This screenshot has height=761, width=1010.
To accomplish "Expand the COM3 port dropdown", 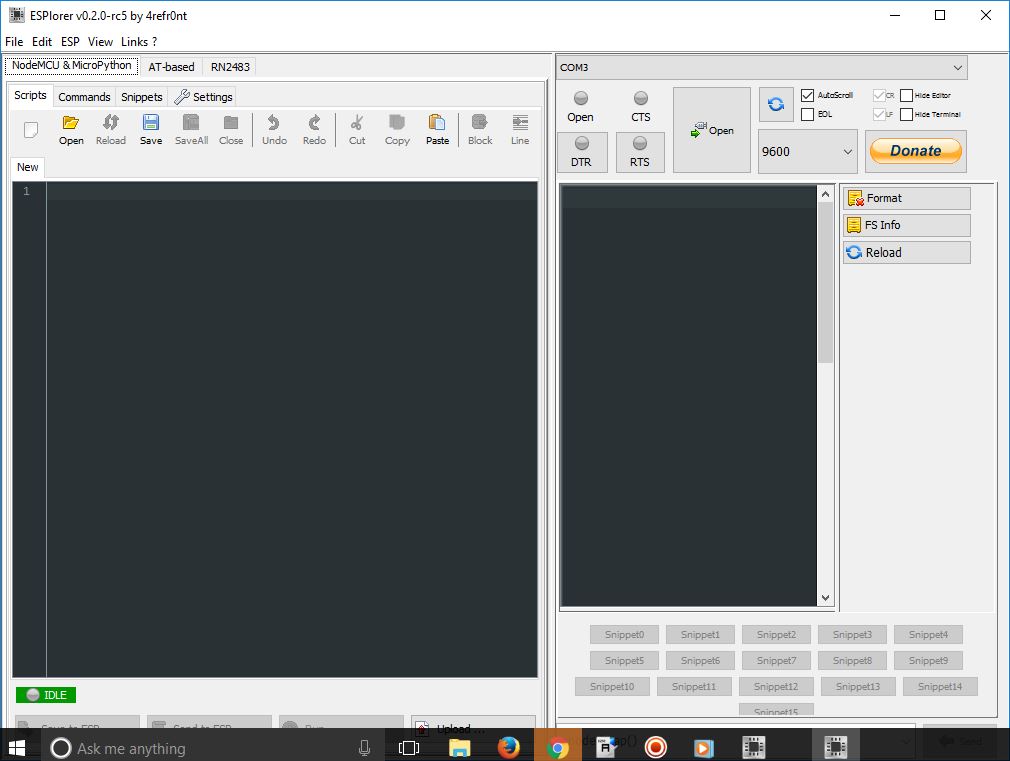I will pos(957,68).
